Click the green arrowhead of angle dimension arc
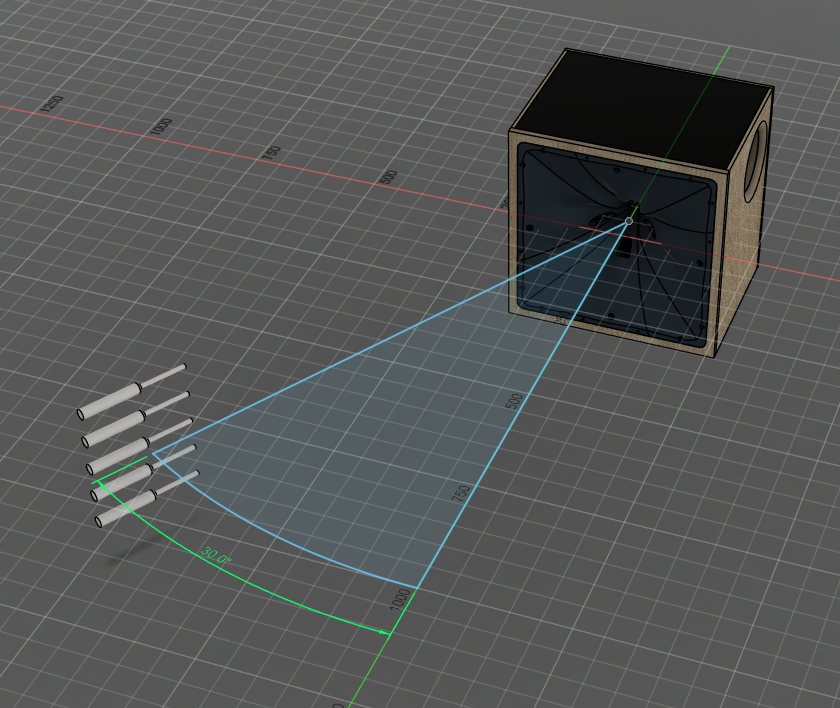Viewport: 840px width, 708px height. (384, 632)
